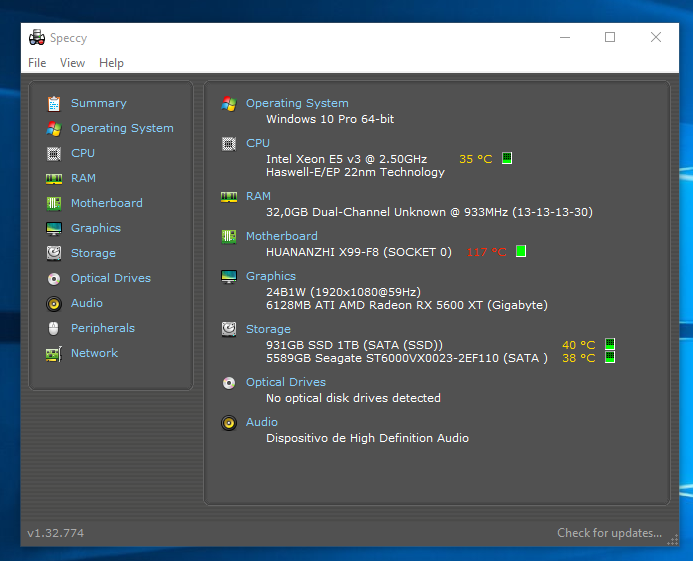The width and height of the screenshot is (693, 561).
Task: Click the Radeon RX 5600 XT line
Action: coord(407,305)
